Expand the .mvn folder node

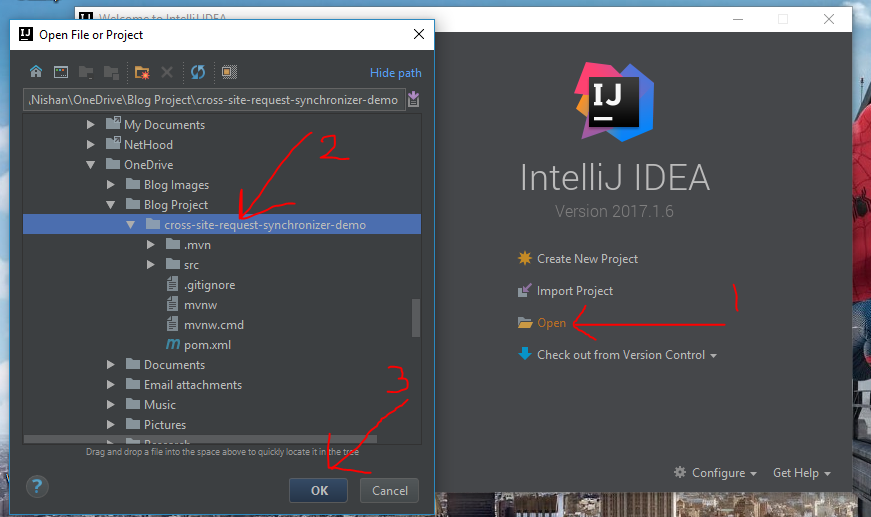click(x=151, y=244)
